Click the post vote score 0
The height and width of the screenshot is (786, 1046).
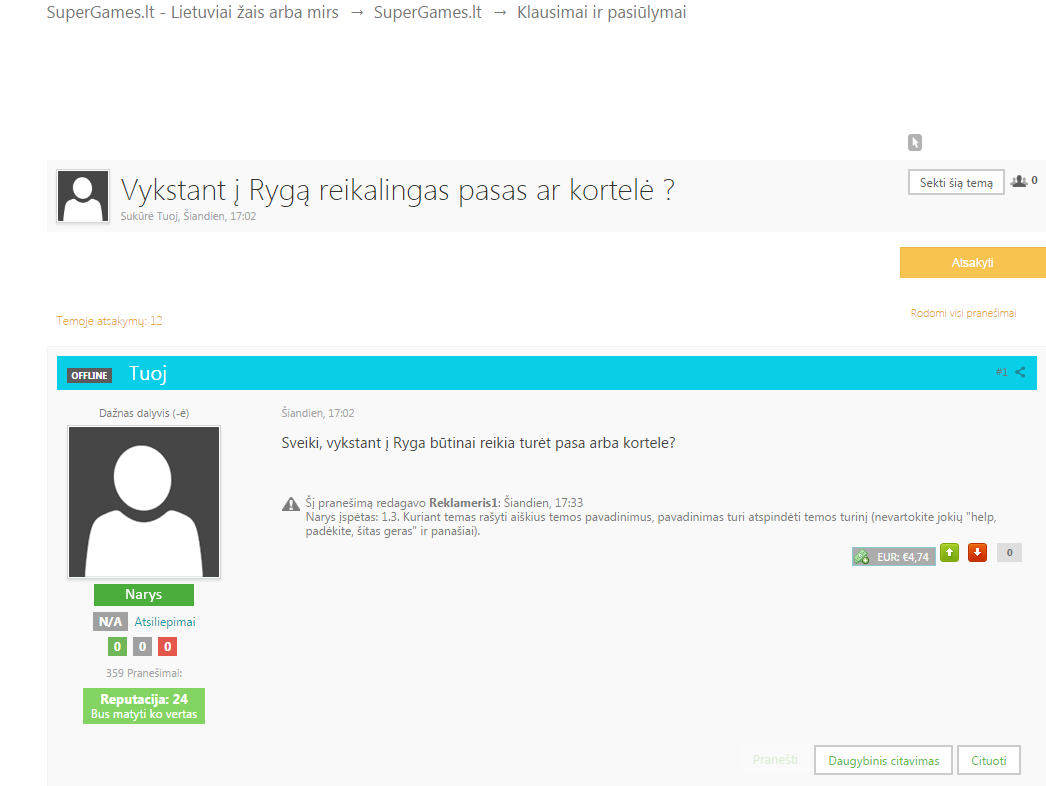pyautogui.click(x=1009, y=552)
